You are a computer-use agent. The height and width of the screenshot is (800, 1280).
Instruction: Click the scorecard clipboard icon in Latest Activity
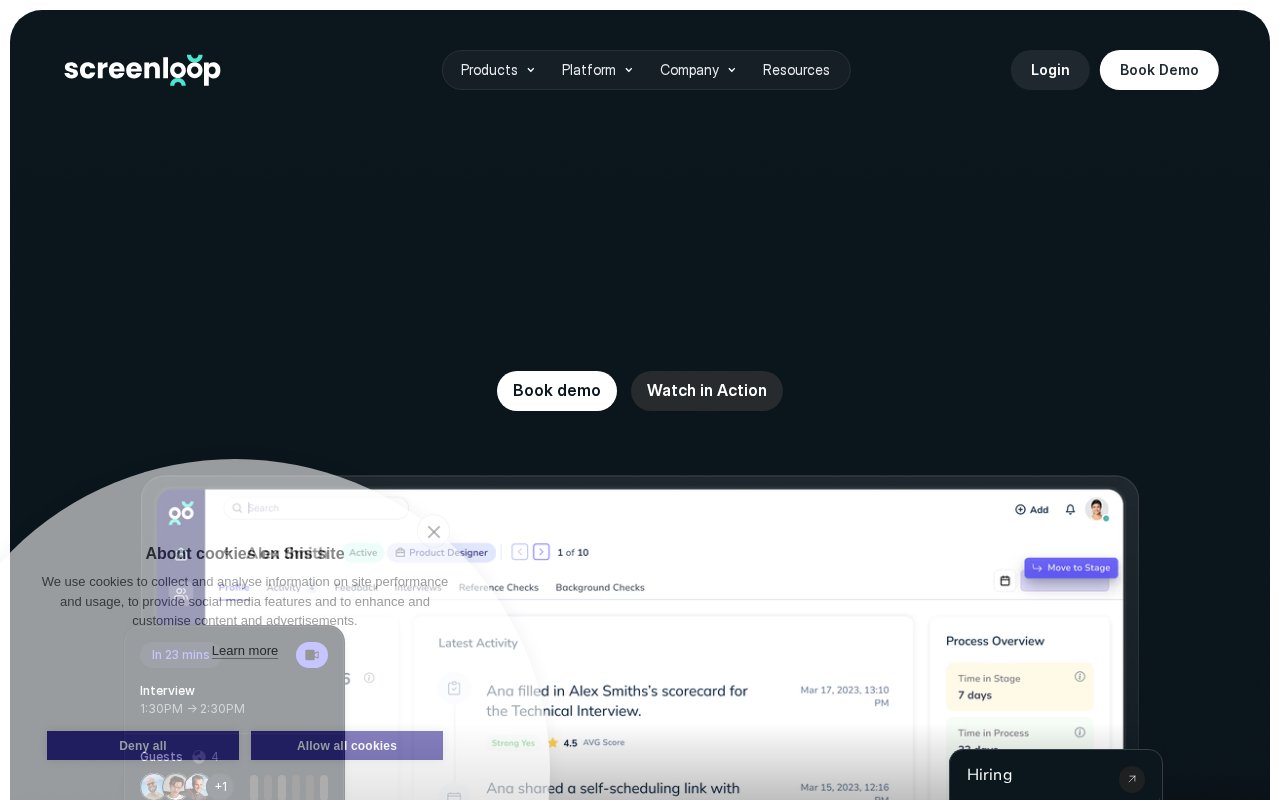click(x=454, y=688)
